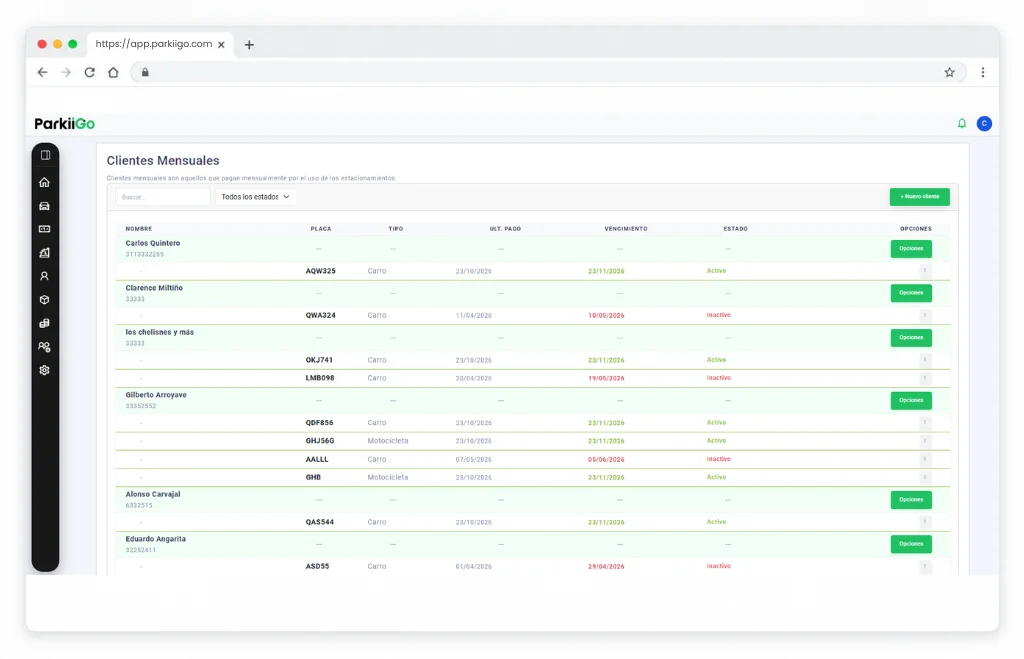Open the chart report icon in sidebar
Viewport: 1024px width, 659px height.
[x=44, y=253]
